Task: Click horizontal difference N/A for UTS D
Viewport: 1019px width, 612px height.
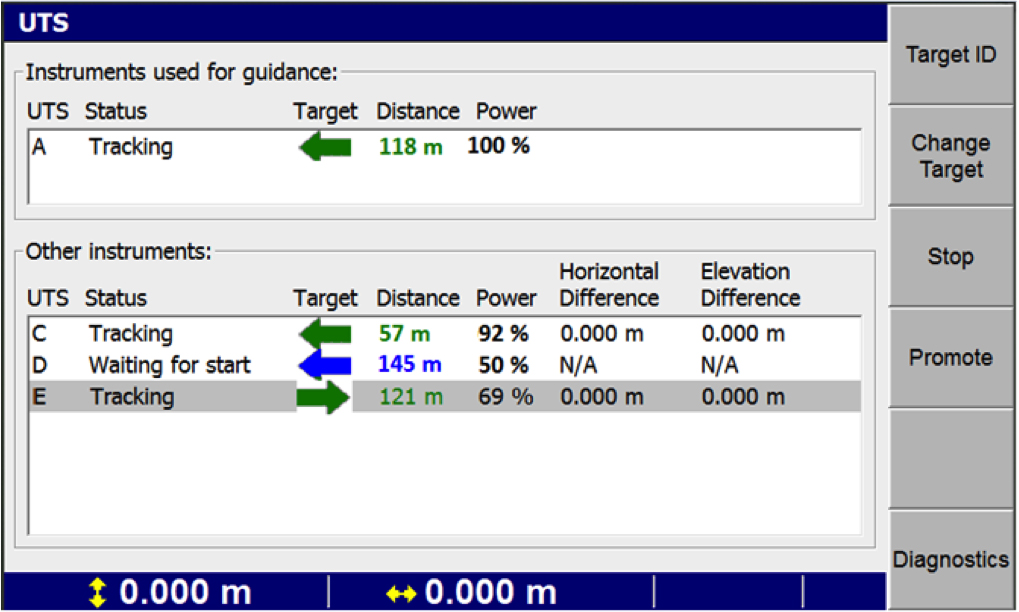Action: tap(578, 365)
